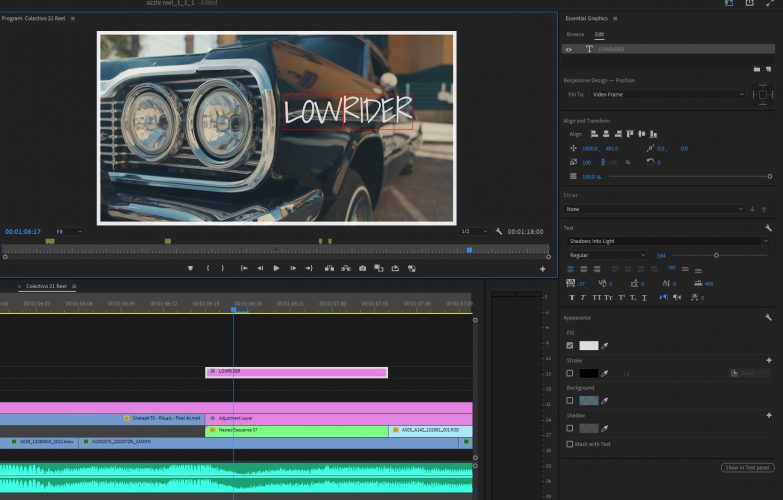Step forward one frame

293,268
